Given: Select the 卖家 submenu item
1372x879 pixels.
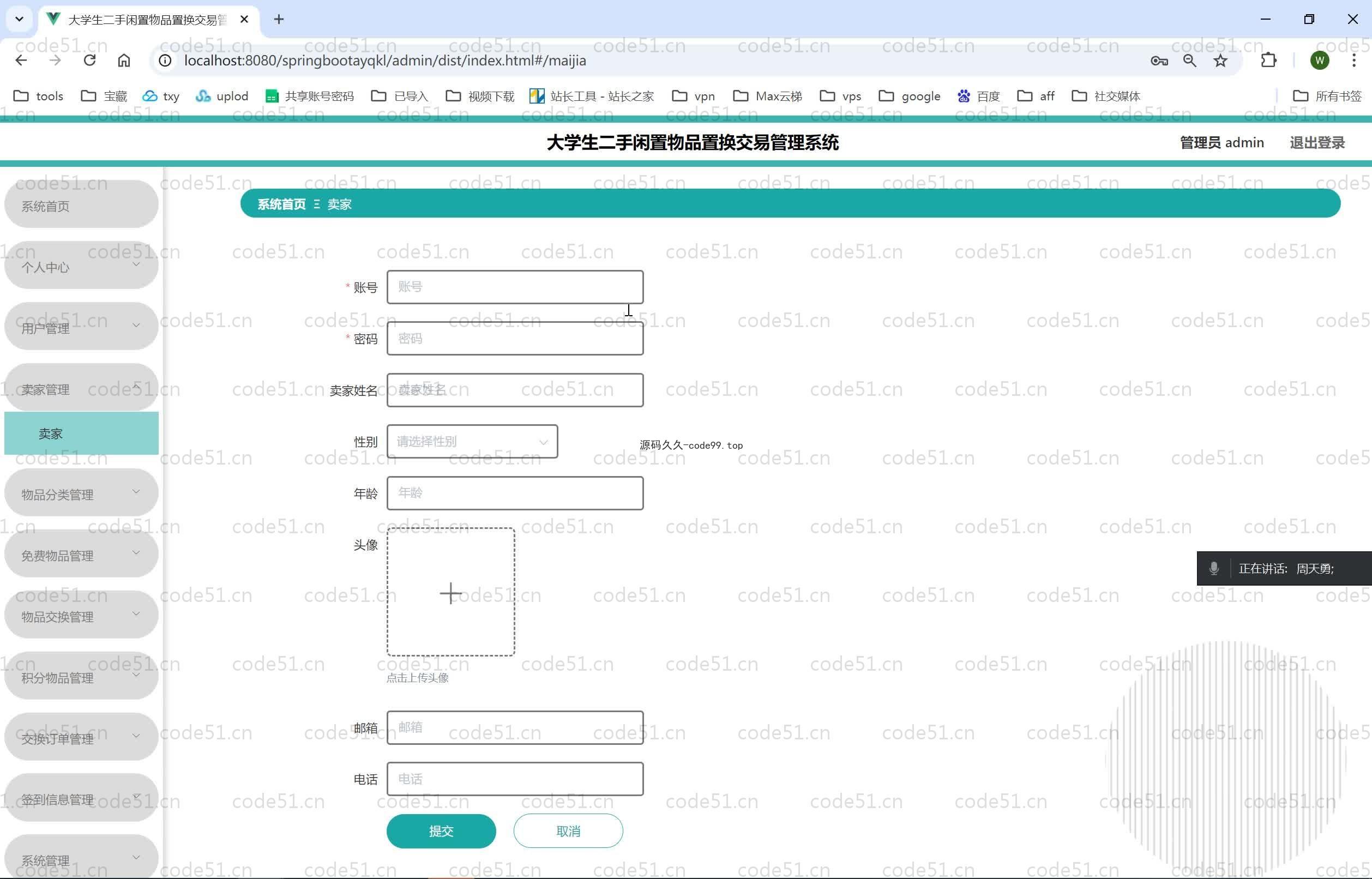Looking at the screenshot, I should tap(81, 433).
